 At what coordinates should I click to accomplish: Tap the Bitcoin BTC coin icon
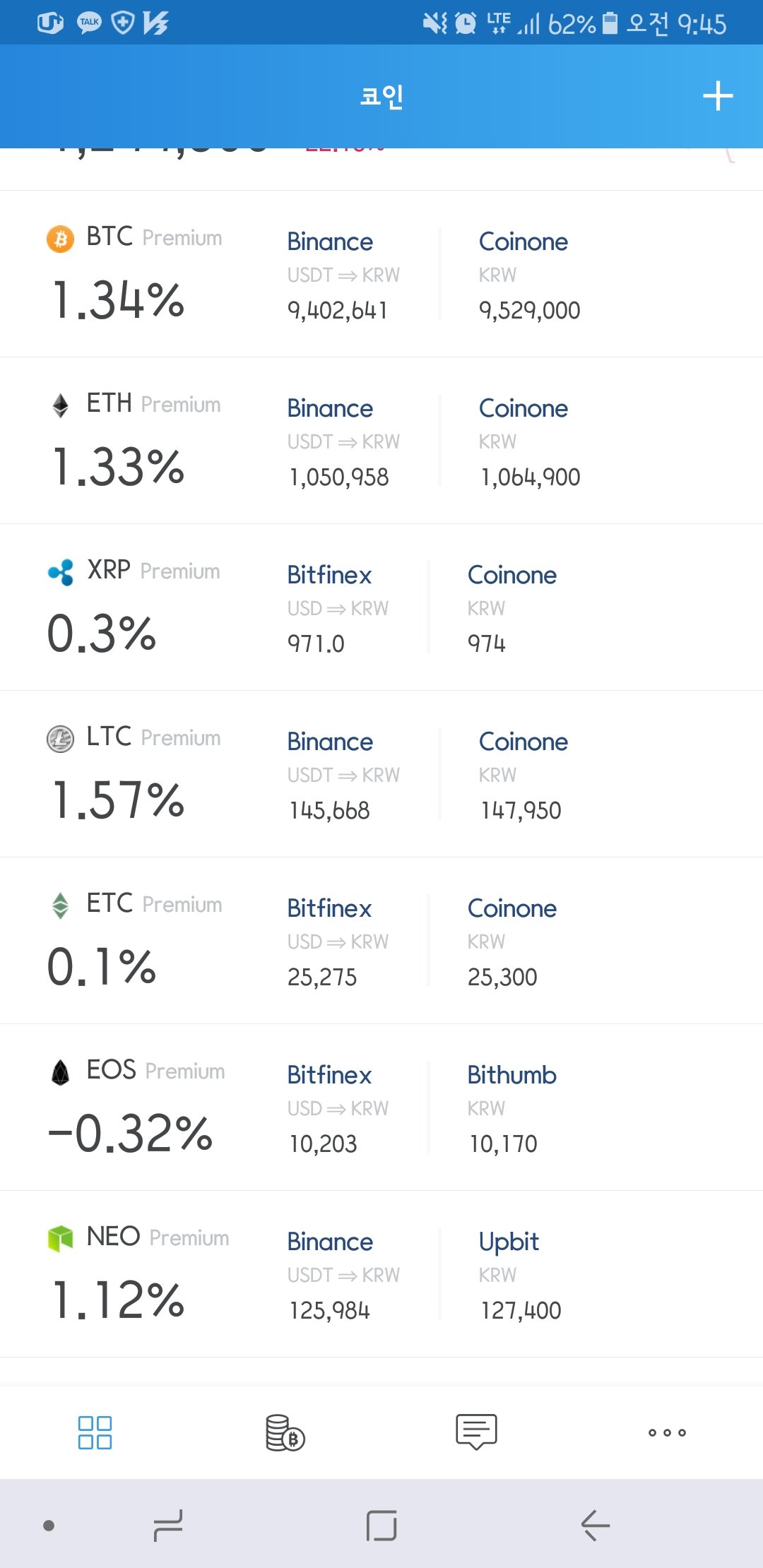[60, 239]
